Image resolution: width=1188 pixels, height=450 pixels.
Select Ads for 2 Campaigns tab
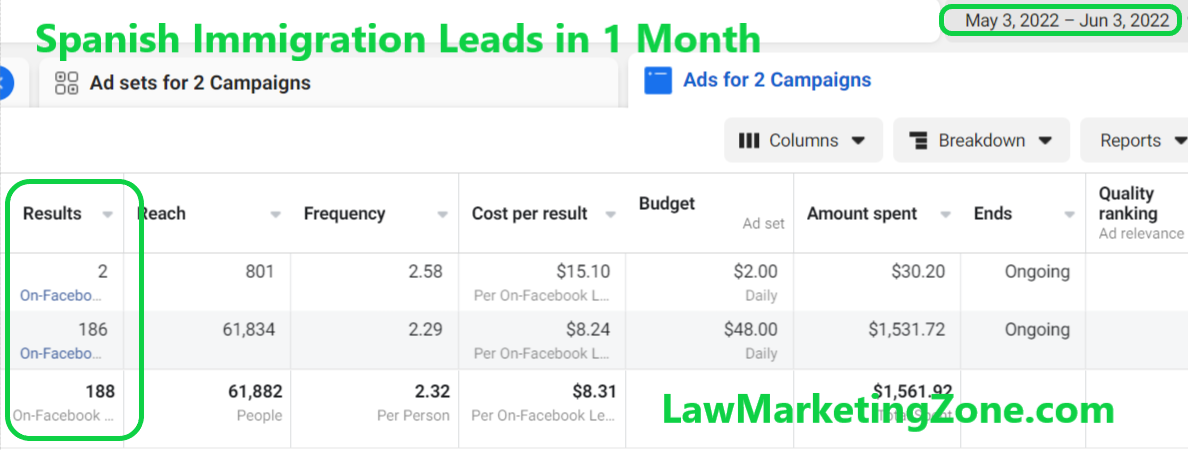click(776, 80)
